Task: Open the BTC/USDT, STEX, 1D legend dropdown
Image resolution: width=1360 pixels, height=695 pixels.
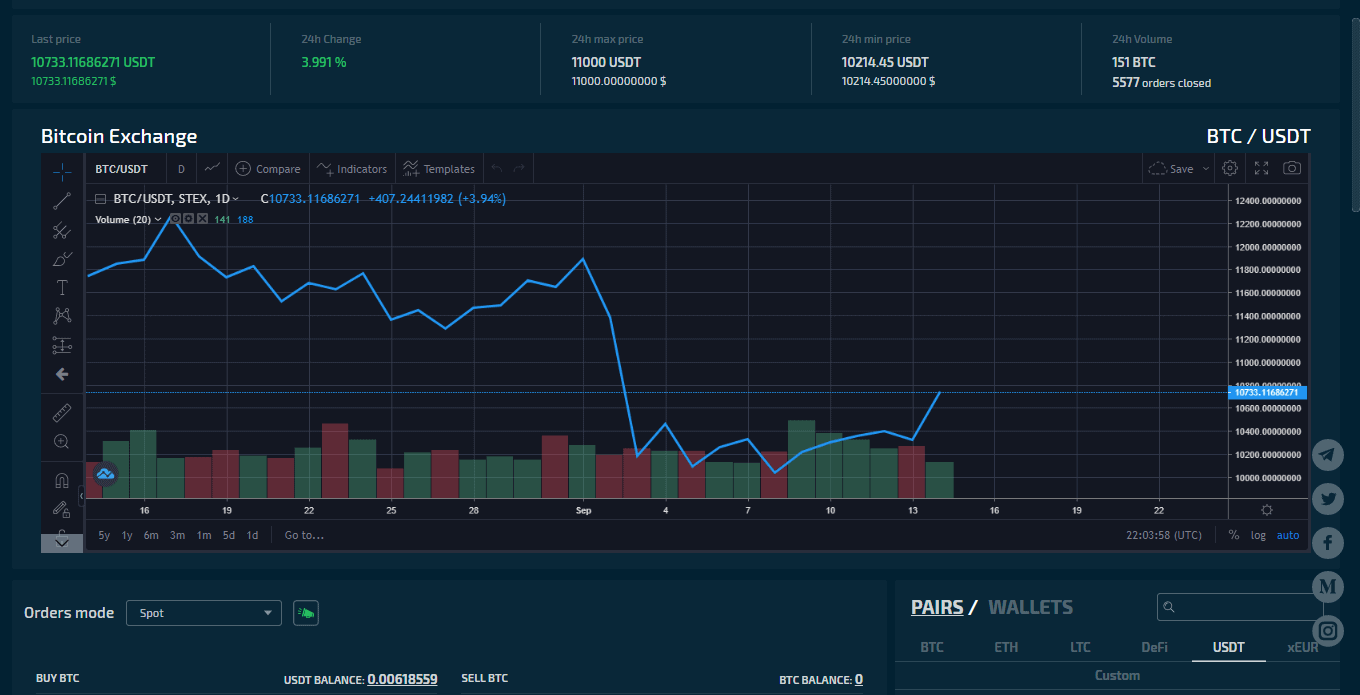Action: (x=176, y=199)
